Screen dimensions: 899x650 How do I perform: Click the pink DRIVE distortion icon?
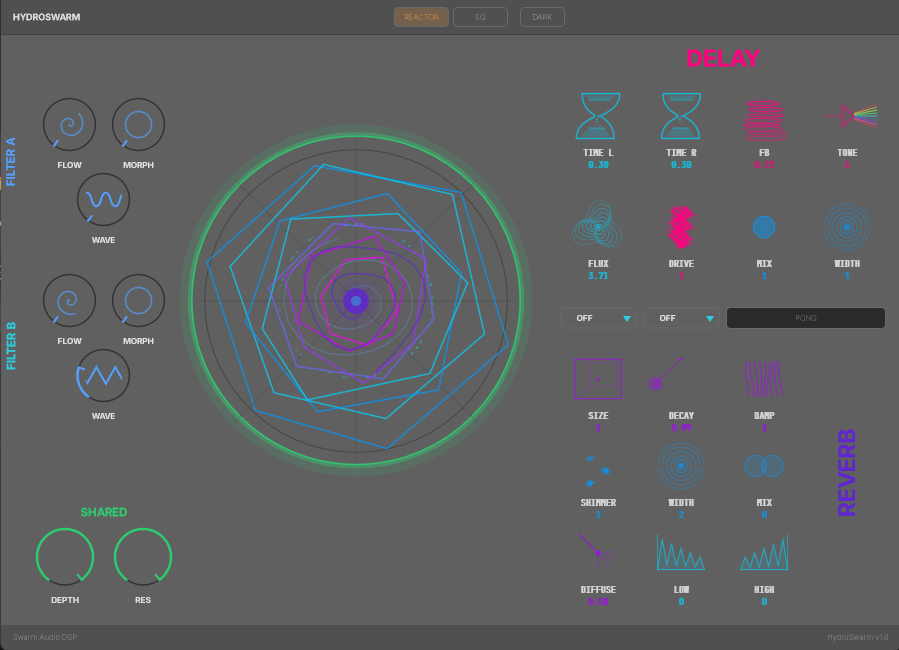pyautogui.click(x=681, y=227)
